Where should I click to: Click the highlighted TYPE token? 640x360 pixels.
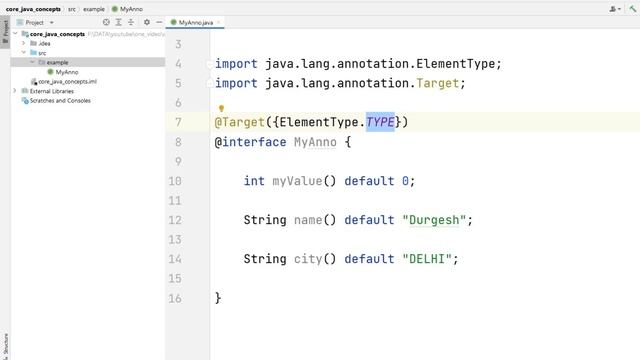point(380,122)
